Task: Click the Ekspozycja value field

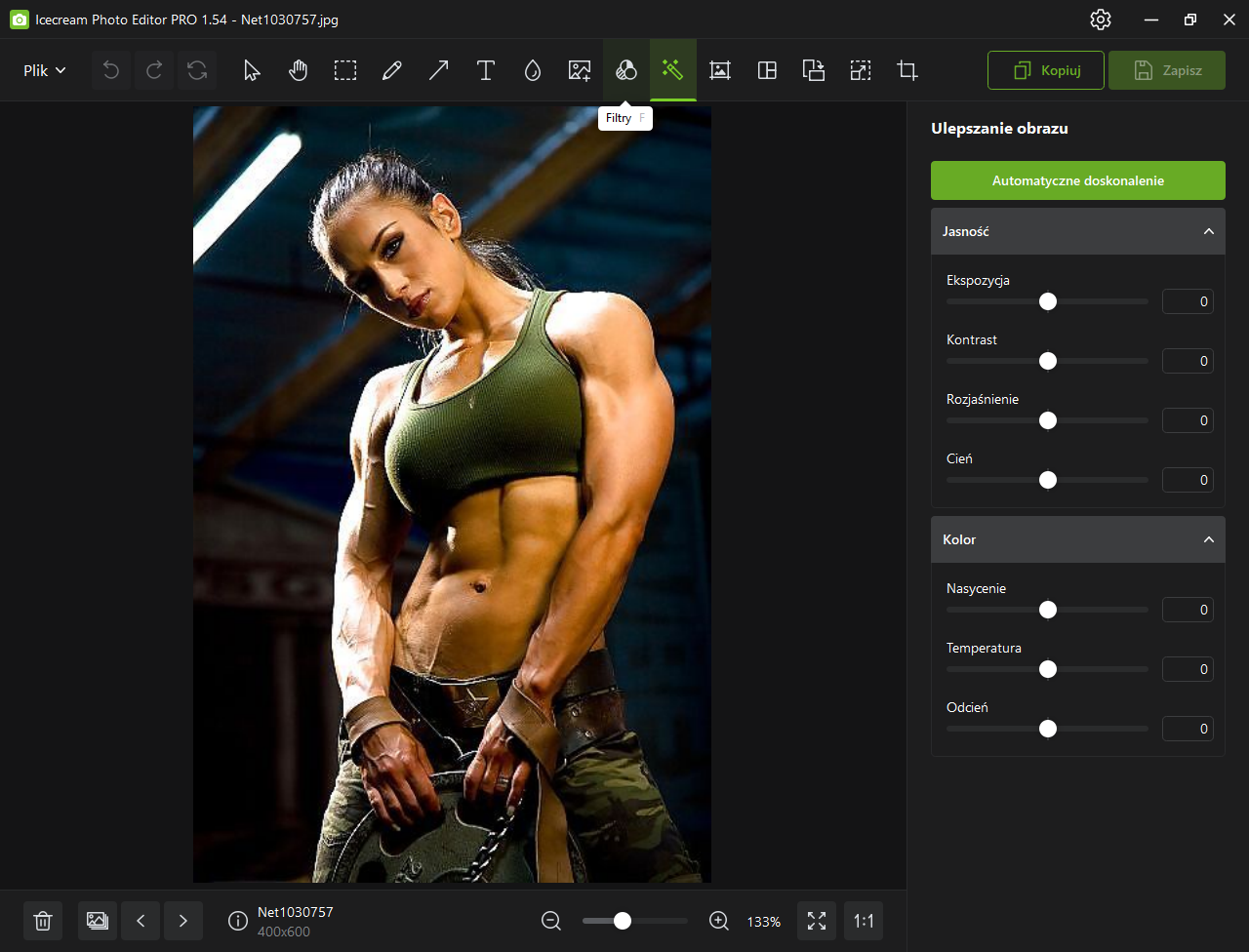Action: [x=1188, y=301]
